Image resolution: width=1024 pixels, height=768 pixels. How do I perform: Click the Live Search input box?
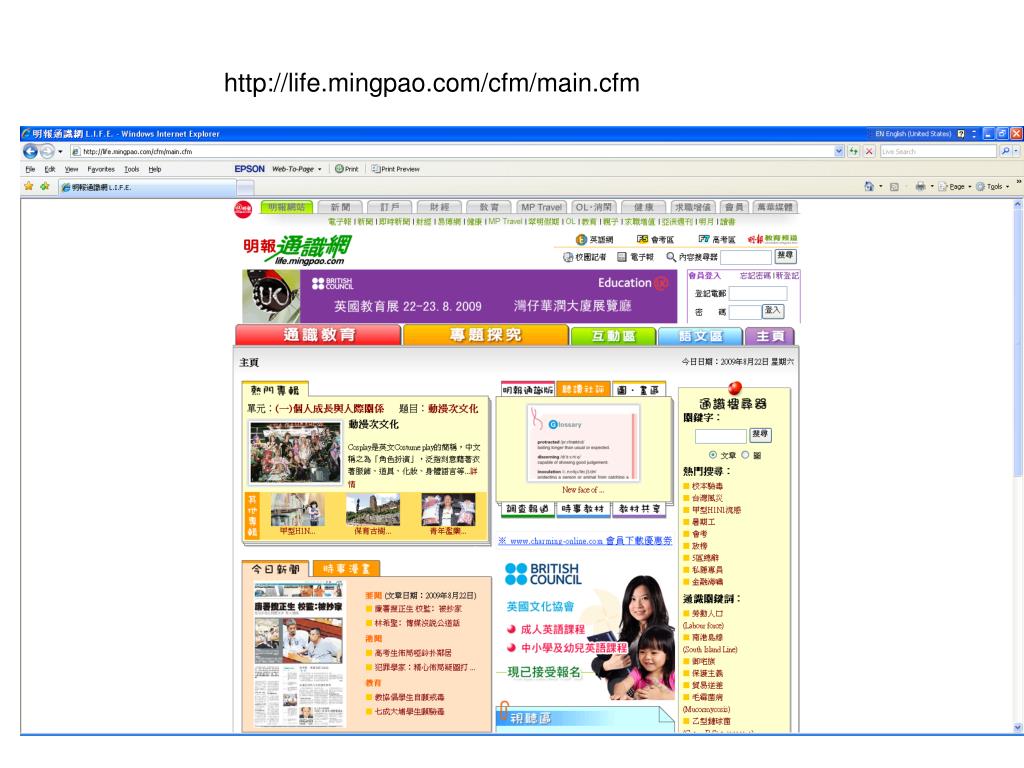tap(938, 152)
